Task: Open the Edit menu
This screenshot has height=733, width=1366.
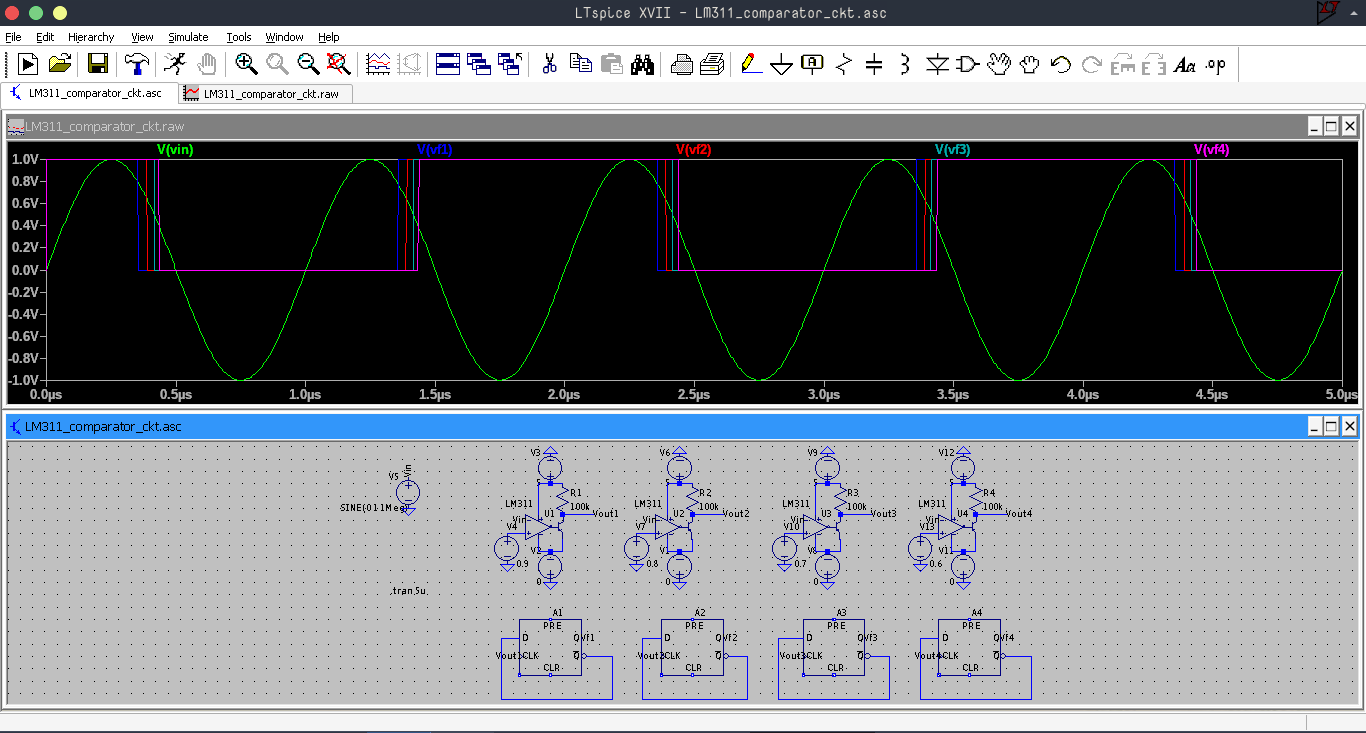Action: (45, 37)
